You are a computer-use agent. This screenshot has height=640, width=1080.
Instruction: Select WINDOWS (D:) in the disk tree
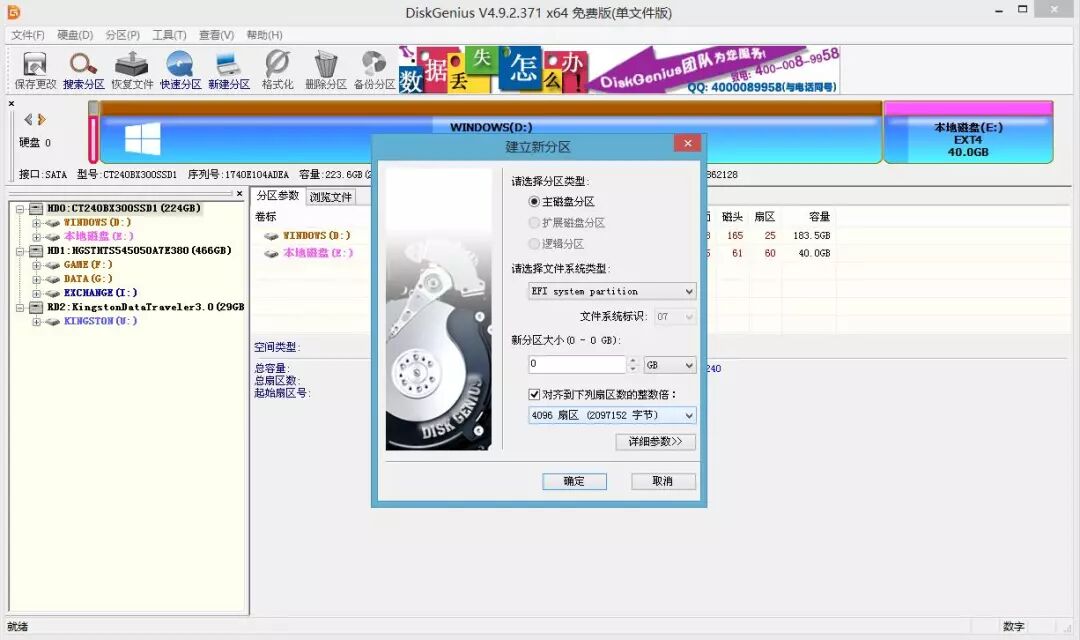pos(97,223)
